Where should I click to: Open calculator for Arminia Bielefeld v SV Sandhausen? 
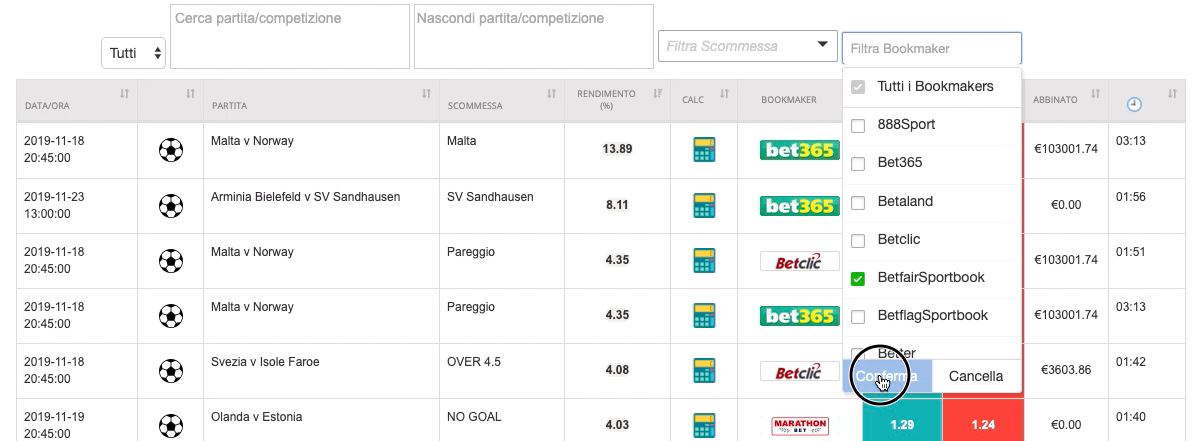tap(703, 206)
